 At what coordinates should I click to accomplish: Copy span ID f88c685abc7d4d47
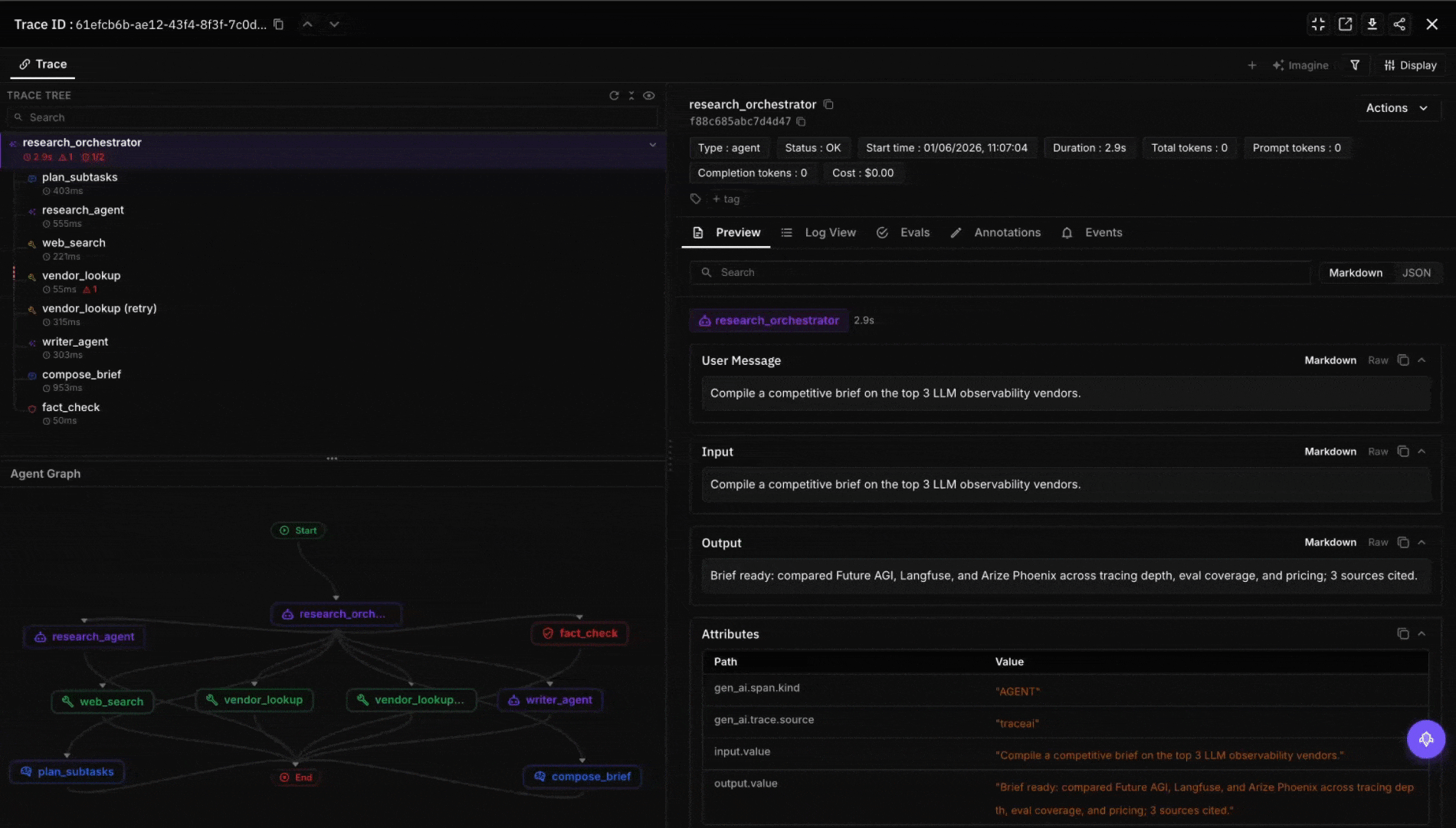pyautogui.click(x=802, y=122)
